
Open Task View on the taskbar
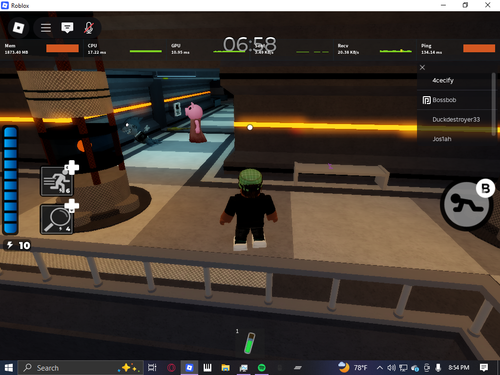tap(152, 368)
